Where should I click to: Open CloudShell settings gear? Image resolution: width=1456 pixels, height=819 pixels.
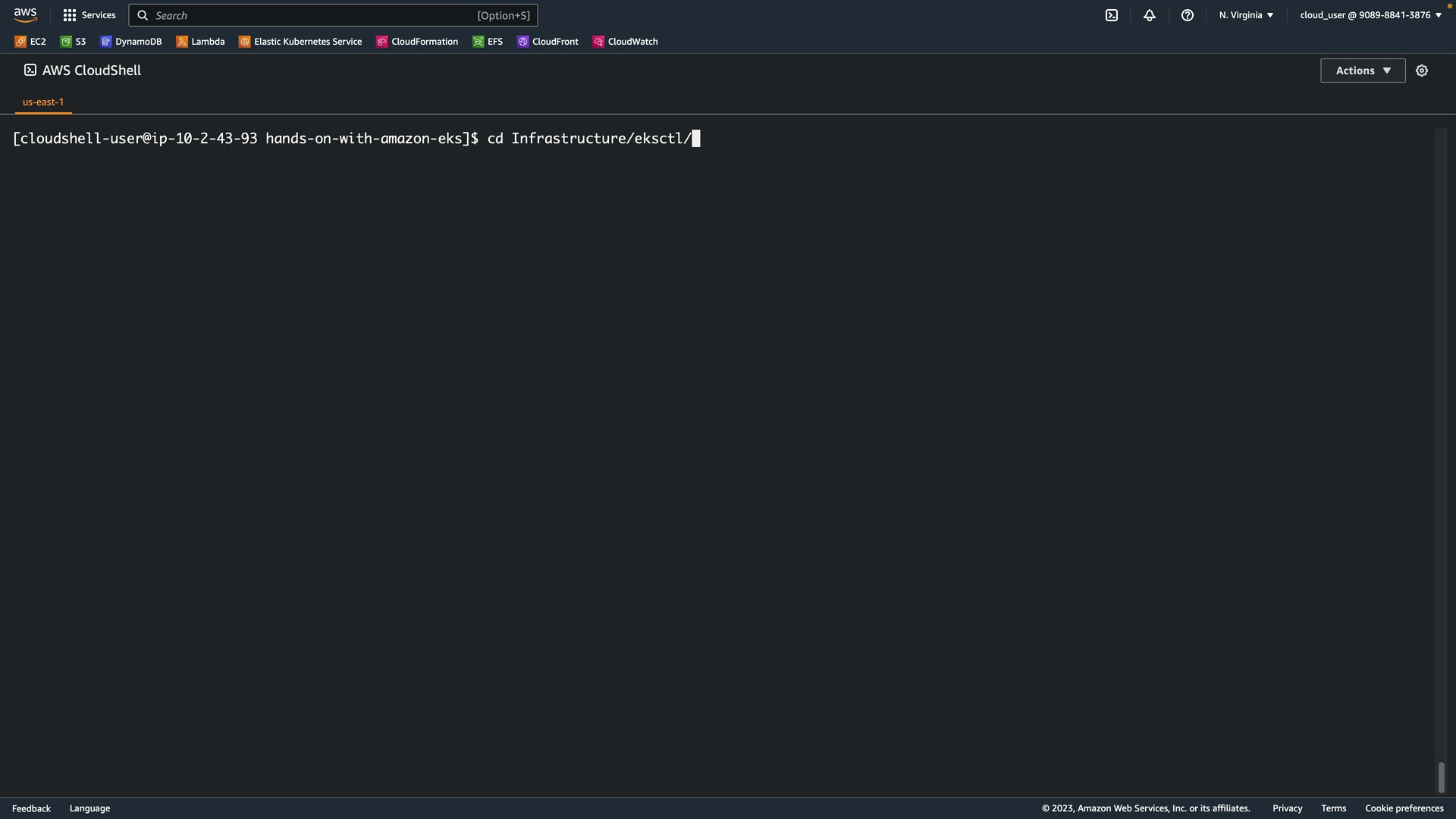coord(1421,71)
